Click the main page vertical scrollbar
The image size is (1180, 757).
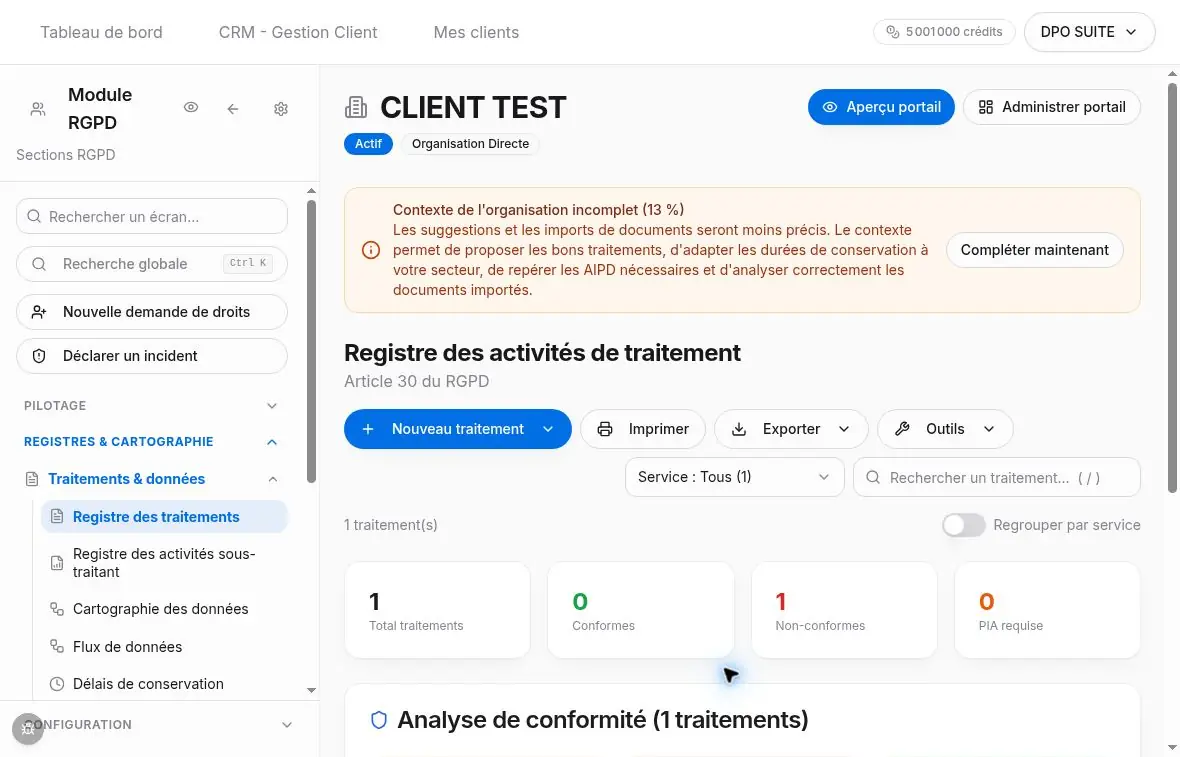[1172, 287]
